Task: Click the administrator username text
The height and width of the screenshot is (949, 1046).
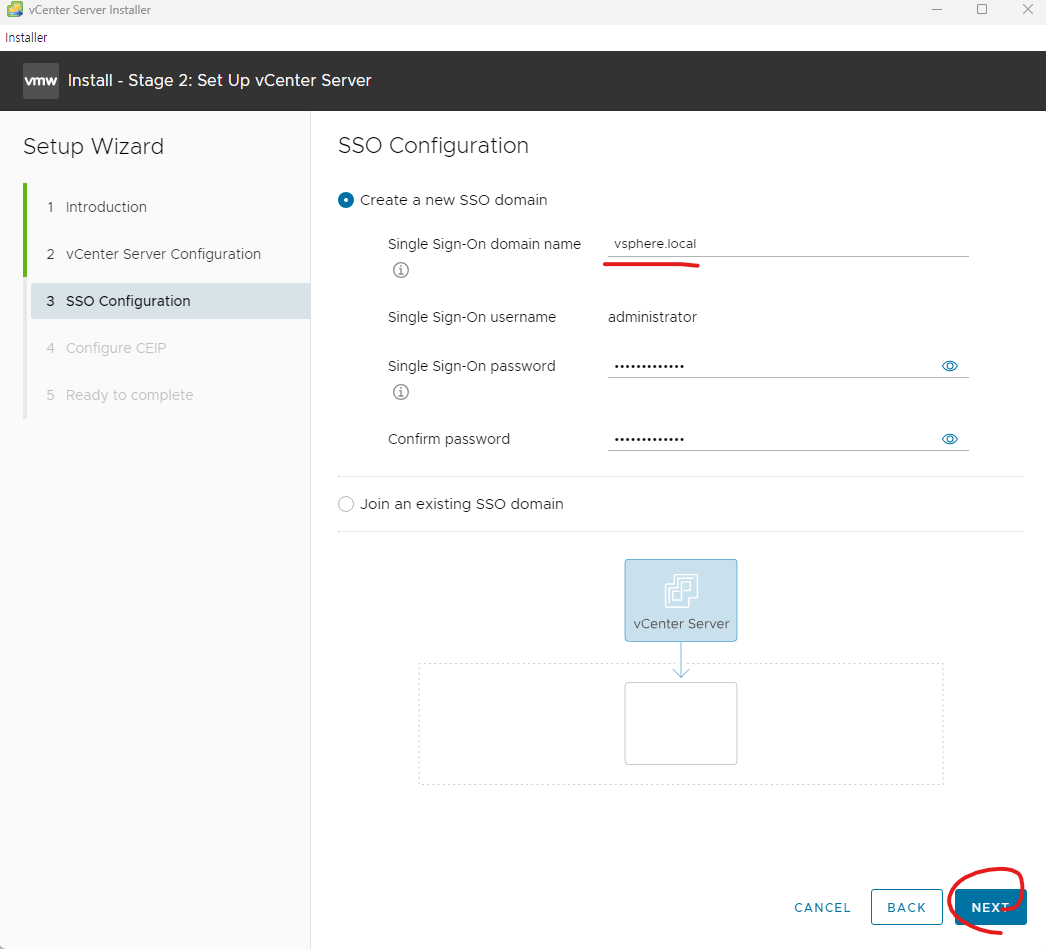Action: tap(652, 317)
